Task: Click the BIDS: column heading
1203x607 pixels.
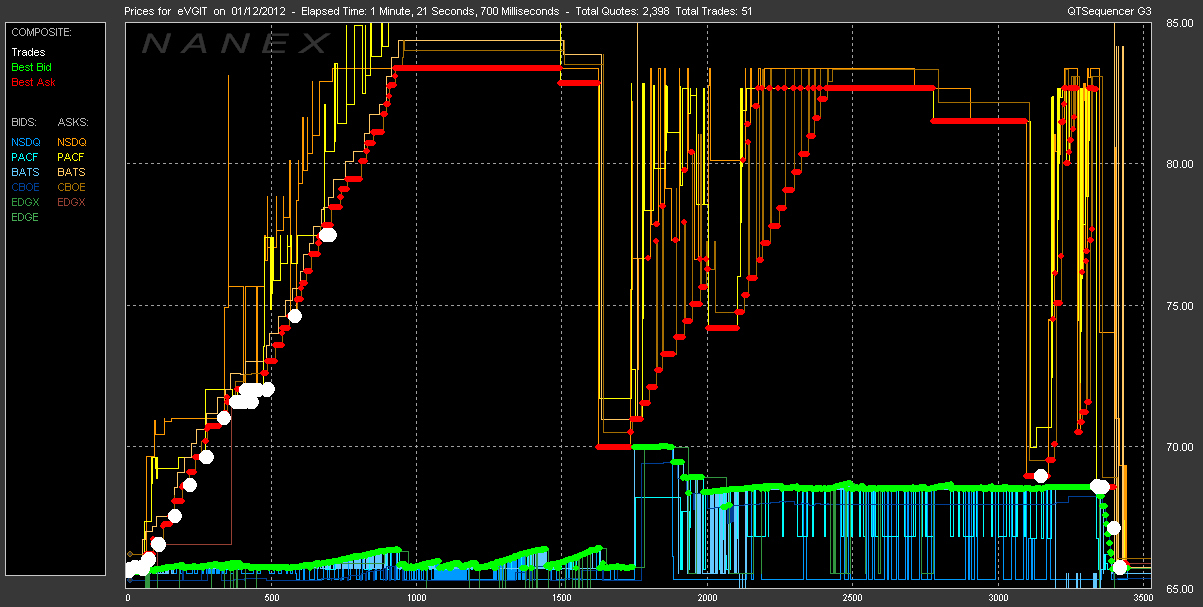Action: tap(24, 121)
